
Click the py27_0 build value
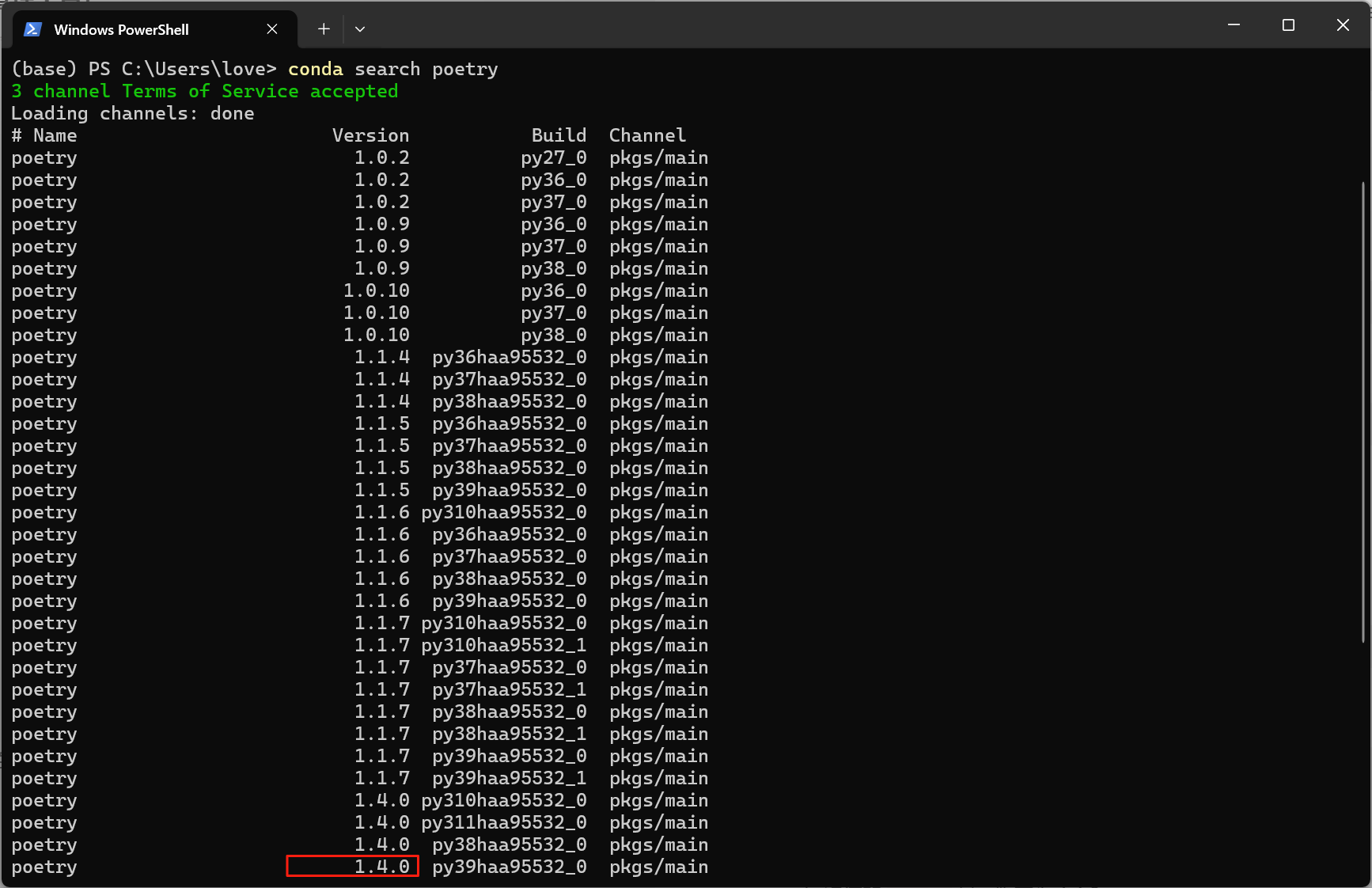tap(554, 158)
